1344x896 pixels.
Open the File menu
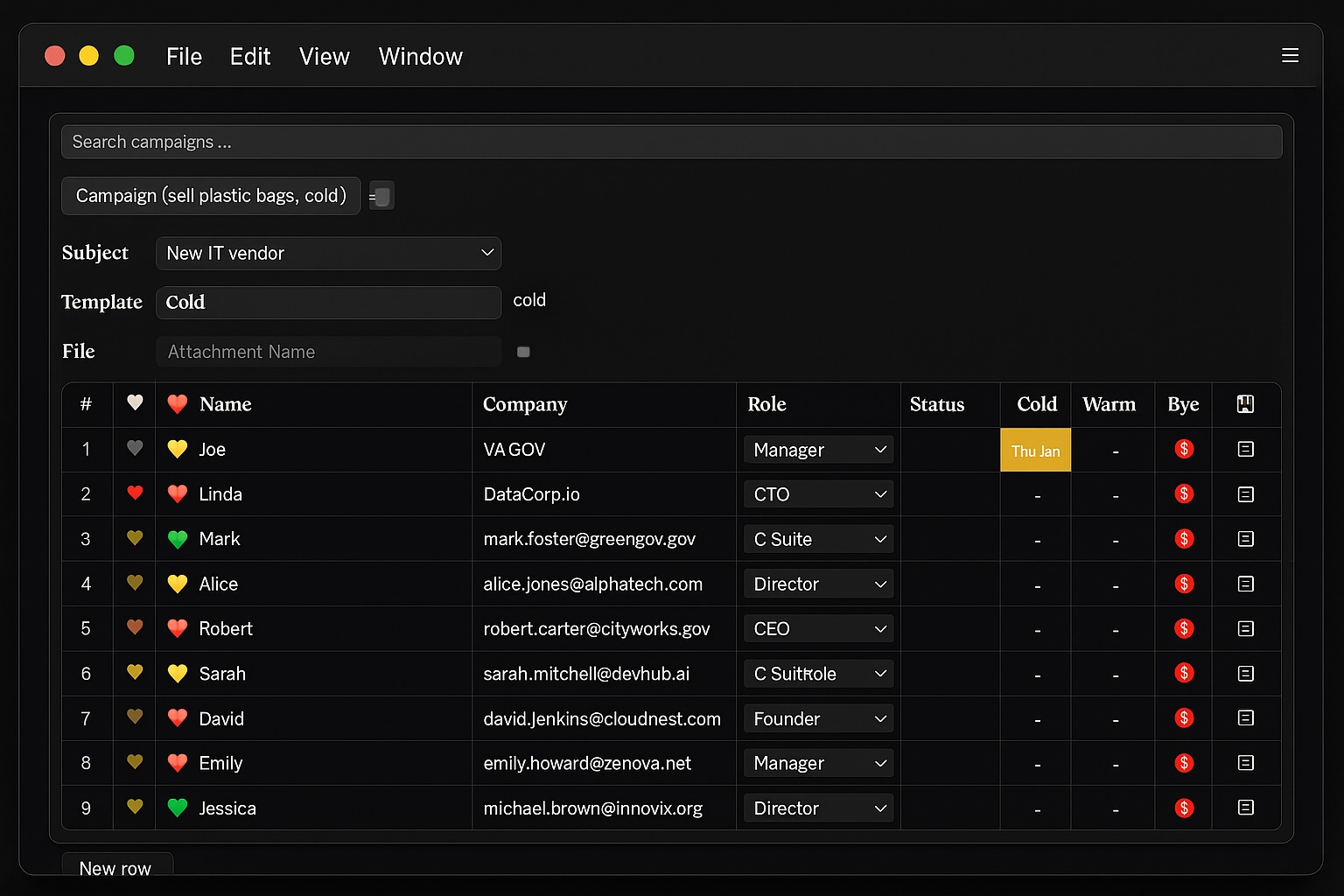[x=184, y=57]
